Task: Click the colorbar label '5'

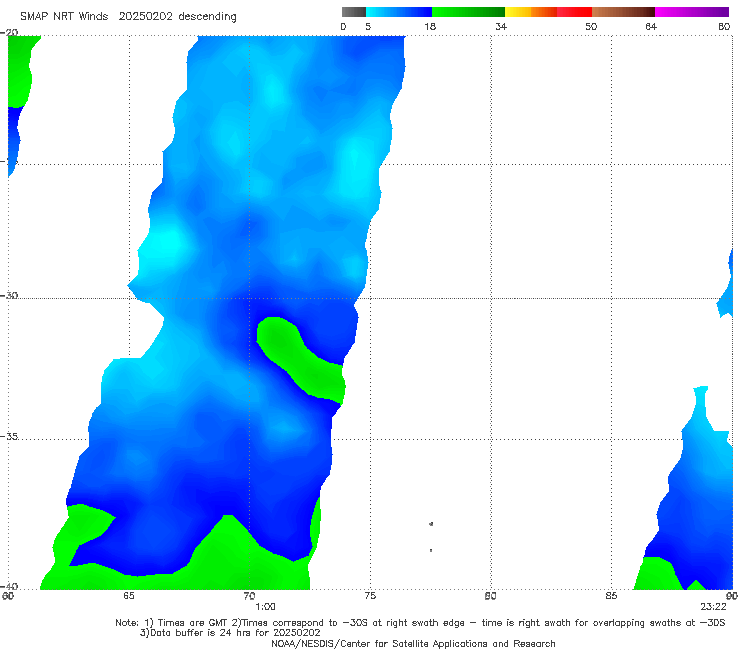Action: tap(368, 26)
